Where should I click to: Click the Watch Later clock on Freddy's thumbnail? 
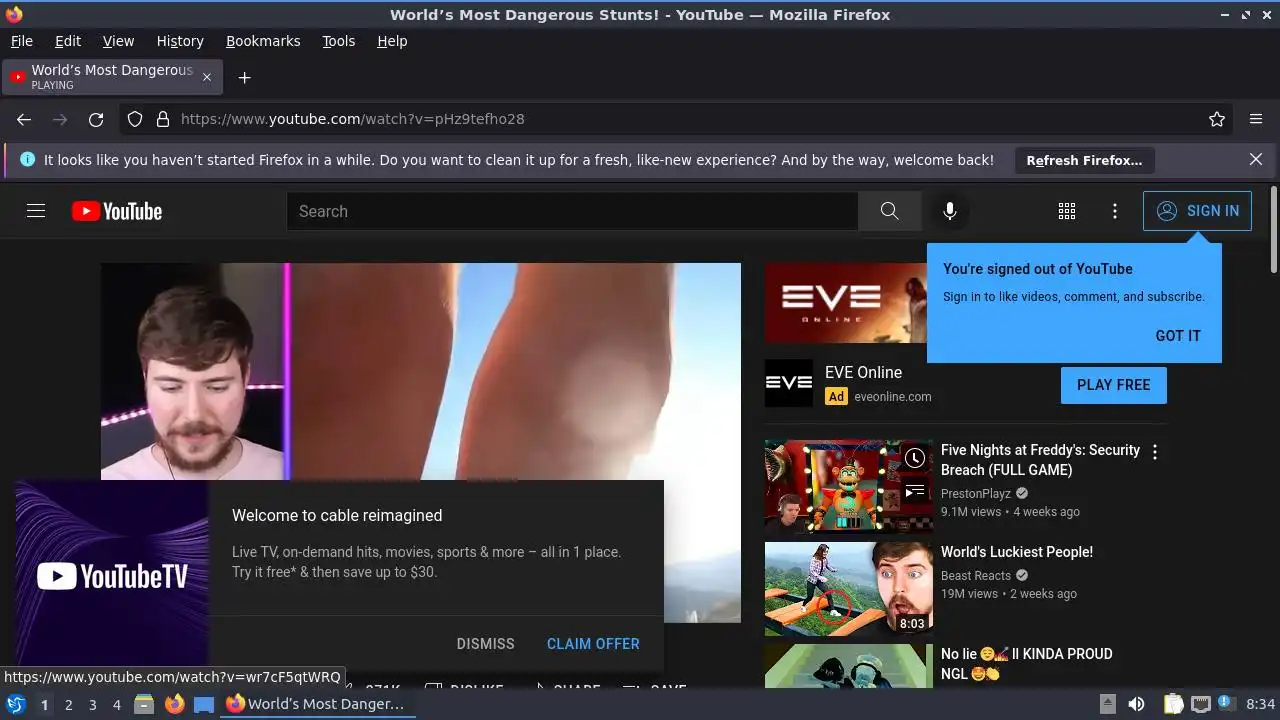[x=915, y=458]
